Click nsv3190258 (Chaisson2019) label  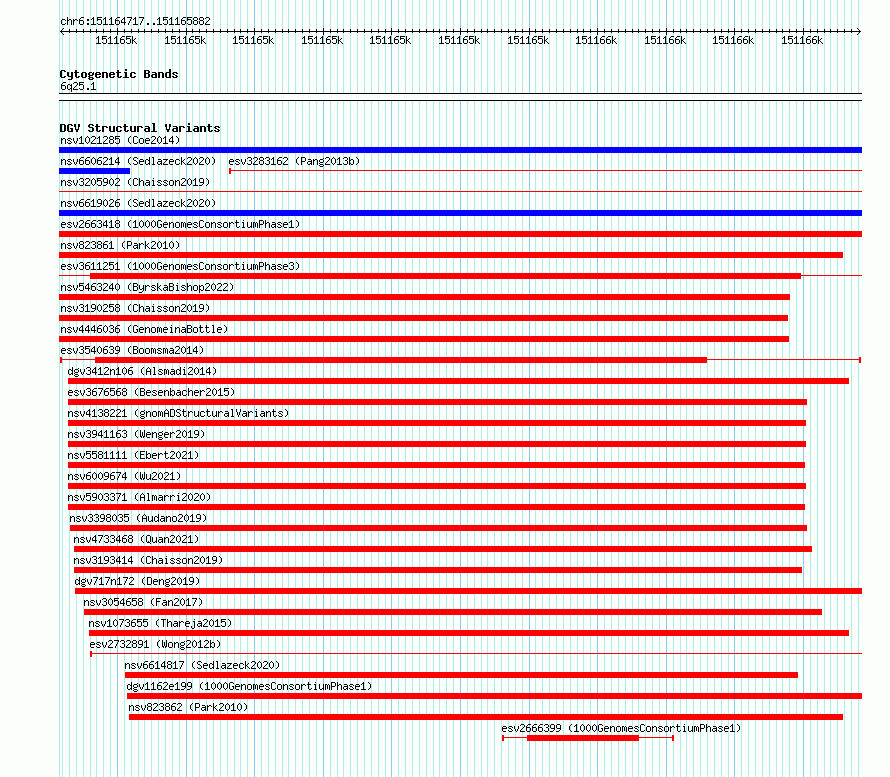point(135,308)
